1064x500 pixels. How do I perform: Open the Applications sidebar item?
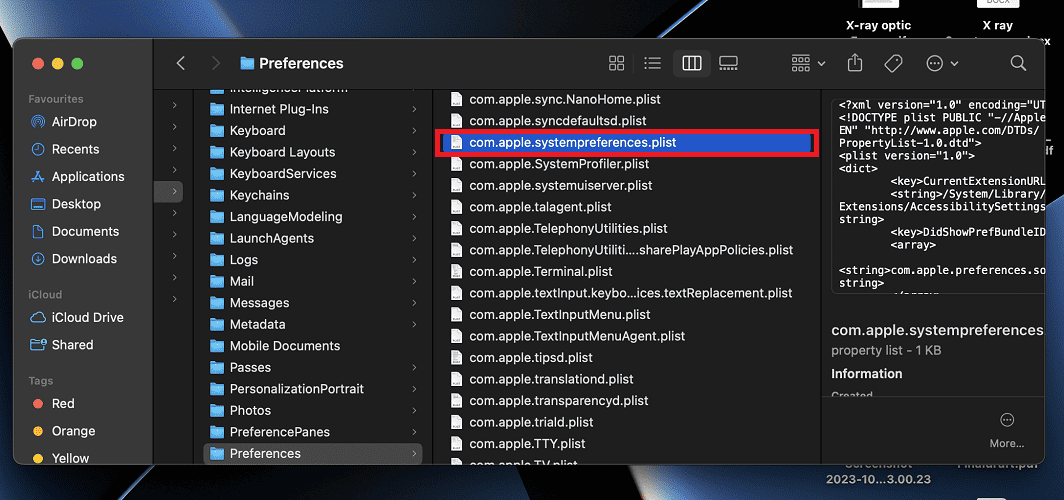coord(88,176)
